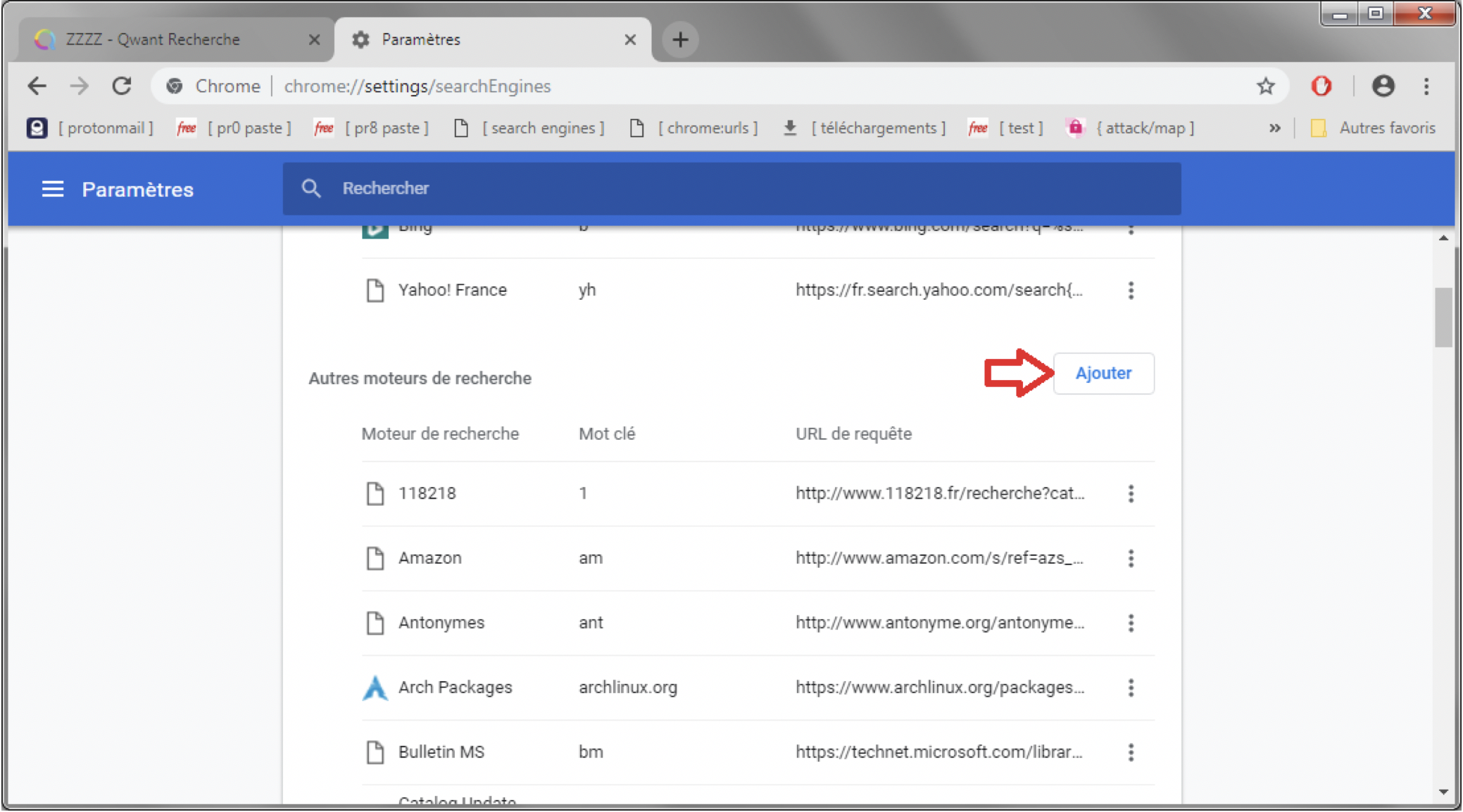1463x812 pixels.
Task: Open the search engines bookmark
Action: click(x=529, y=128)
